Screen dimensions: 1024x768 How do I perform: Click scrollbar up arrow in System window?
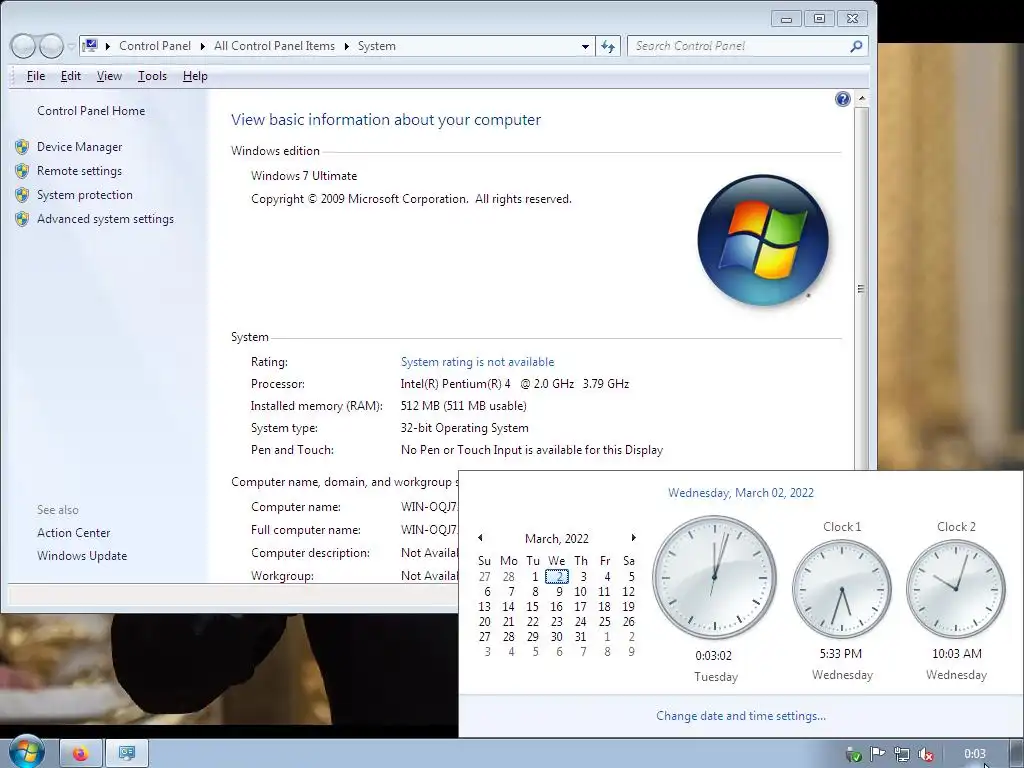click(861, 99)
